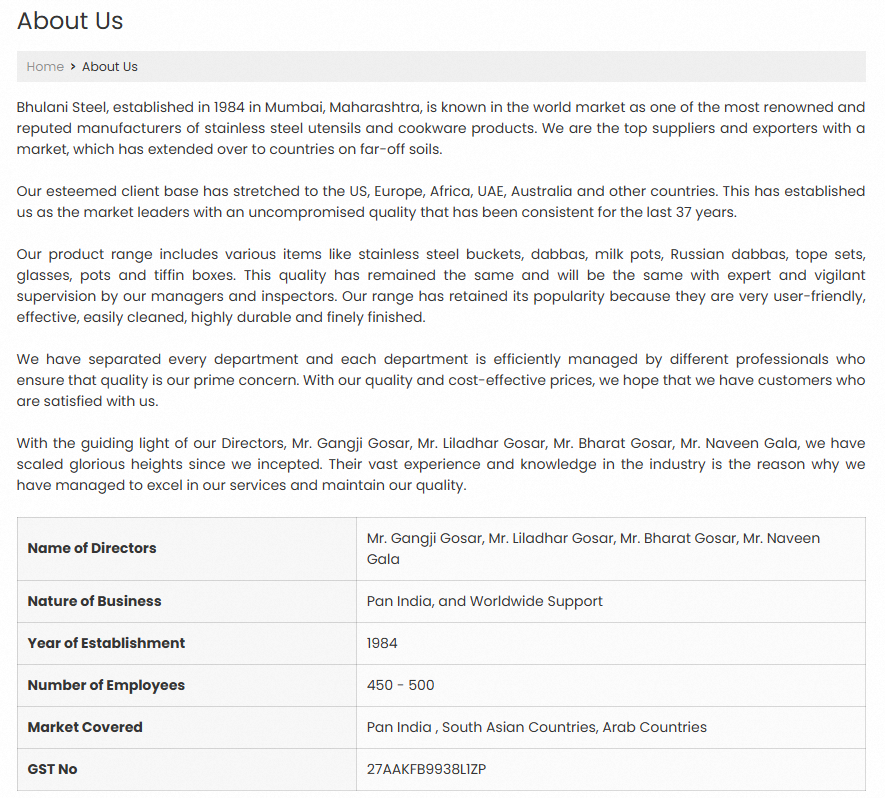Select the Year of Establishment row label
The width and height of the screenshot is (885, 798).
[x=106, y=643]
